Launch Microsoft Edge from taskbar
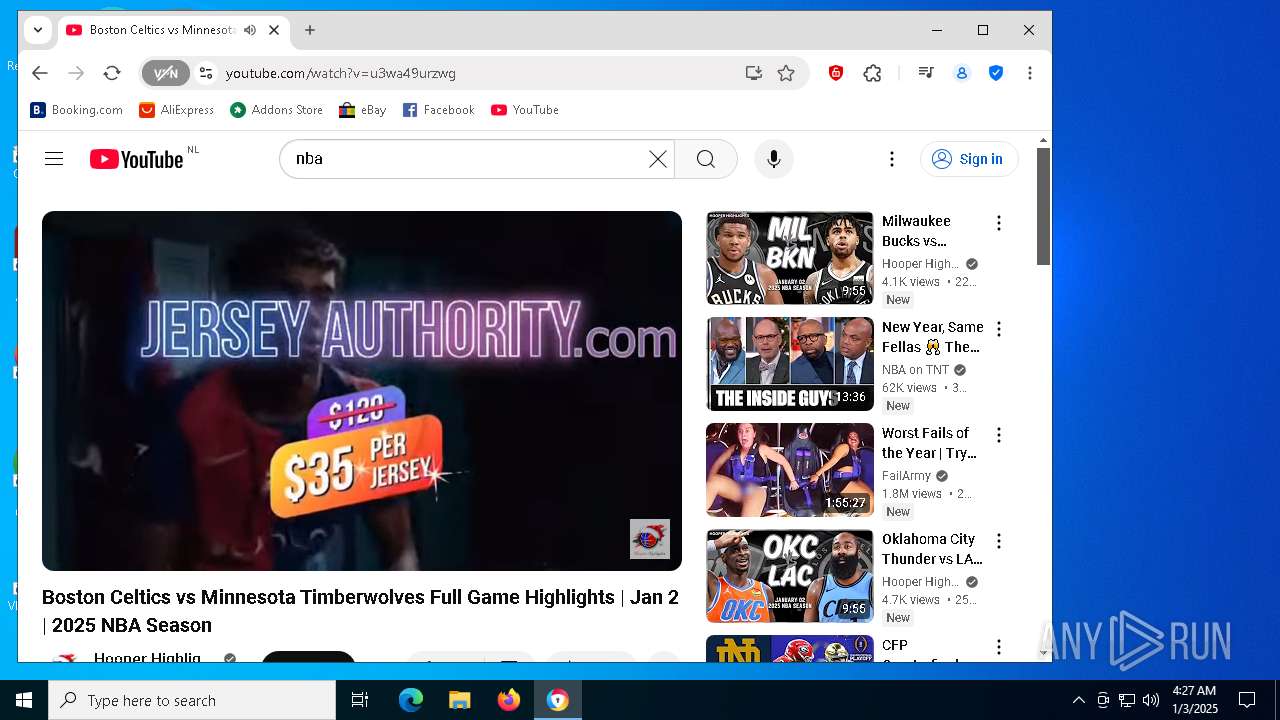 pyautogui.click(x=411, y=700)
